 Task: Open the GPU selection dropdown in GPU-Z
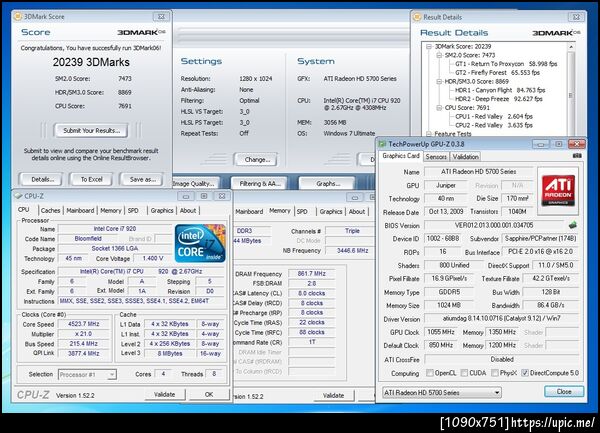[442, 392]
